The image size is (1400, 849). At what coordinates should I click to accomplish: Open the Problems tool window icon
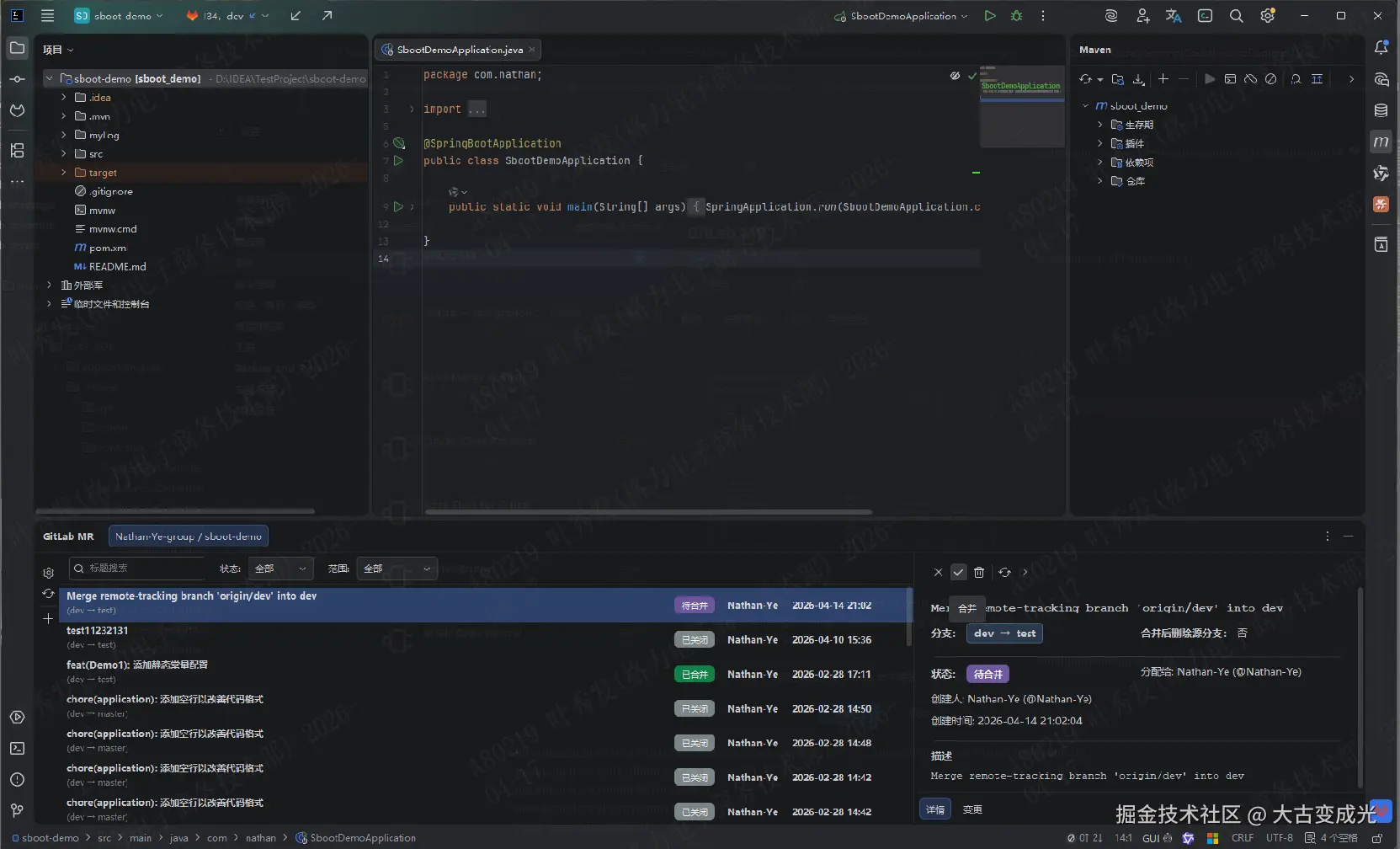pos(17,779)
